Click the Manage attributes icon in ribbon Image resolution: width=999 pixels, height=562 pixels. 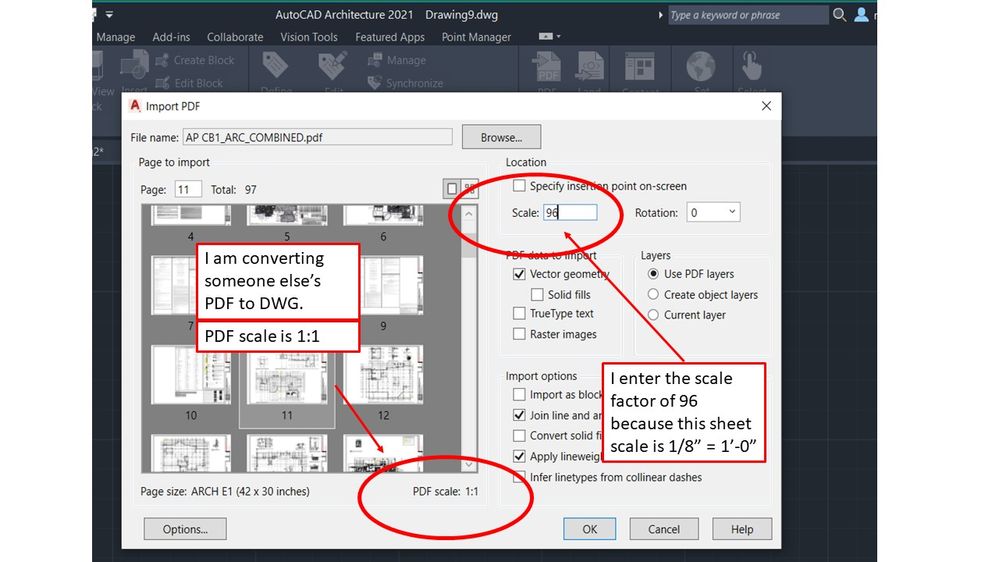pyautogui.click(x=375, y=60)
